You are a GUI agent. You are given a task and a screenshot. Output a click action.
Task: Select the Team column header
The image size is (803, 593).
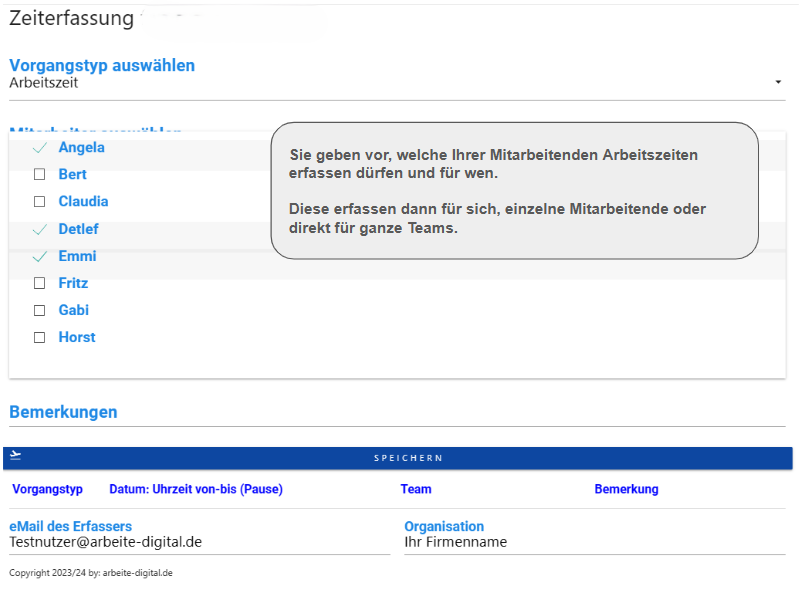coord(416,489)
